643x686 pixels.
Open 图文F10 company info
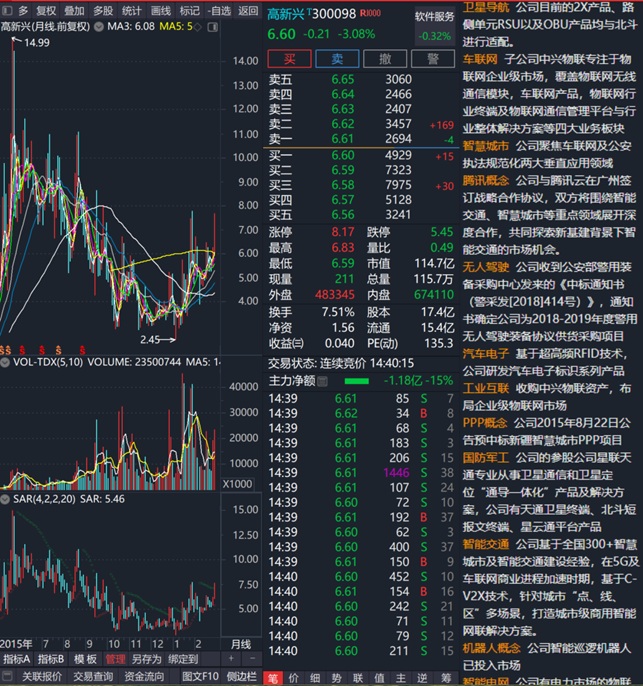pos(200,676)
